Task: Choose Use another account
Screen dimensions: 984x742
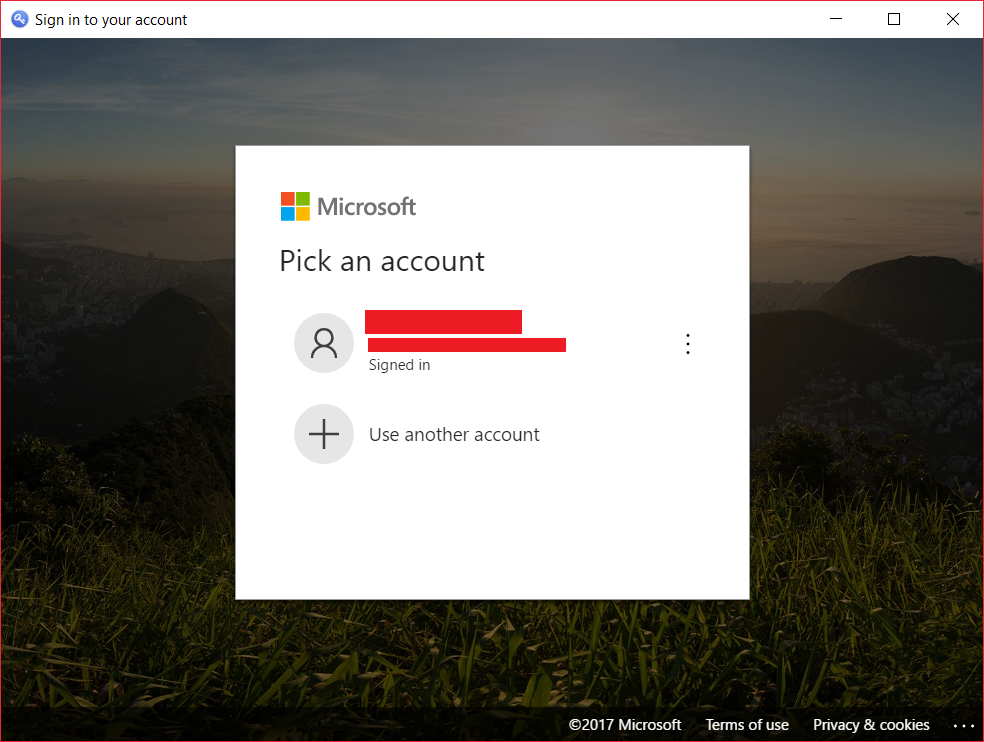Action: click(454, 434)
